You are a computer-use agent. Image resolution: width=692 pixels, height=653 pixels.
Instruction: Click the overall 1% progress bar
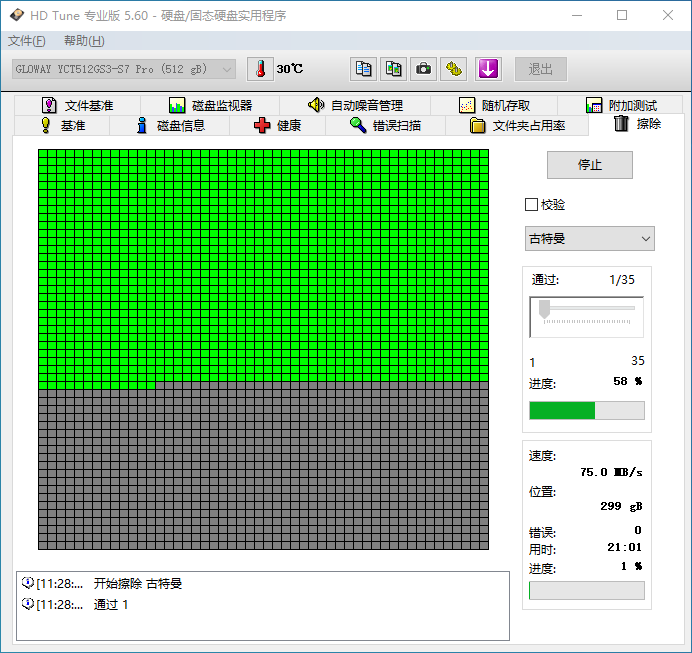click(587, 590)
